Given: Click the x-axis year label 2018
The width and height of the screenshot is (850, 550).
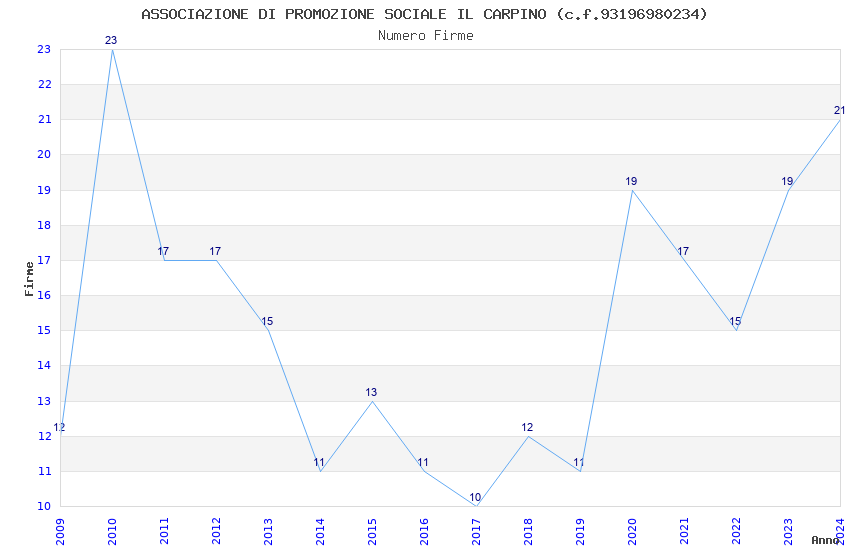Looking at the screenshot, I should (529, 532).
